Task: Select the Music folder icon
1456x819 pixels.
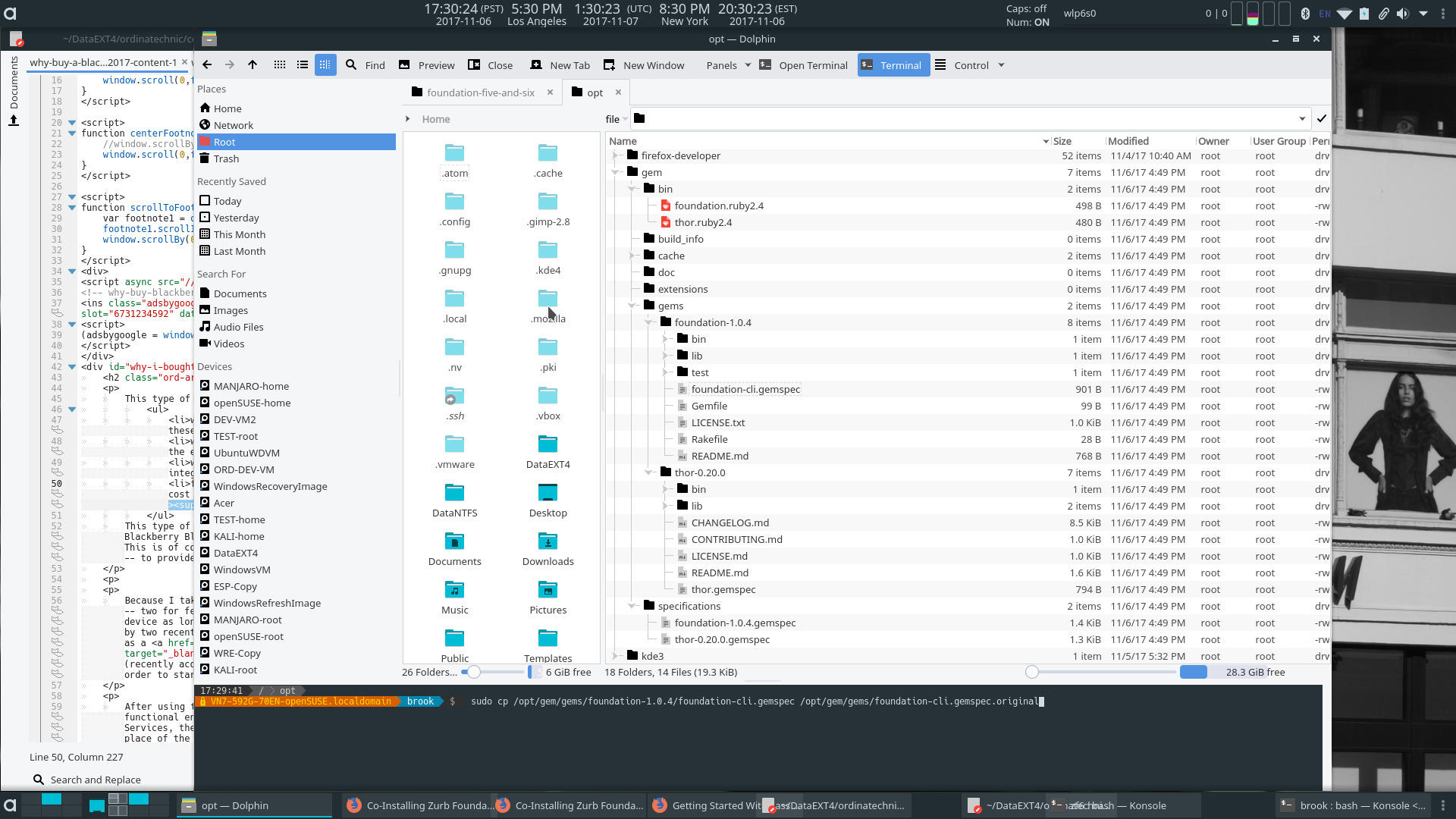Action: [454, 589]
